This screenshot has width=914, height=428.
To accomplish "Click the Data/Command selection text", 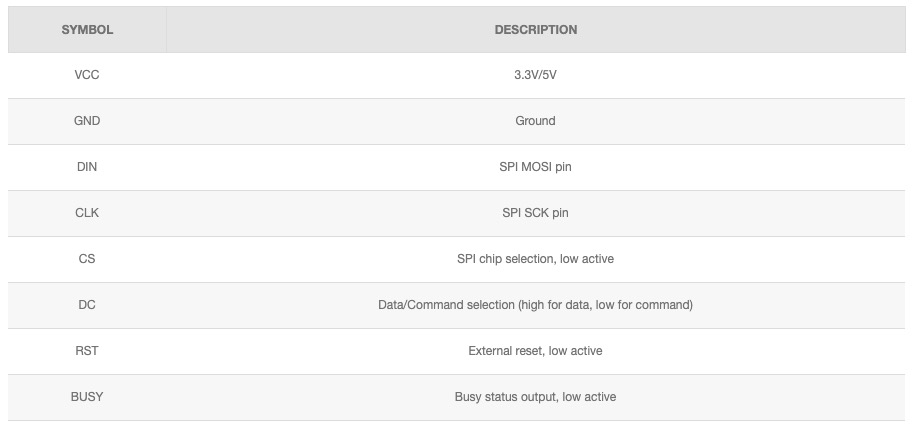I will 446,305.
